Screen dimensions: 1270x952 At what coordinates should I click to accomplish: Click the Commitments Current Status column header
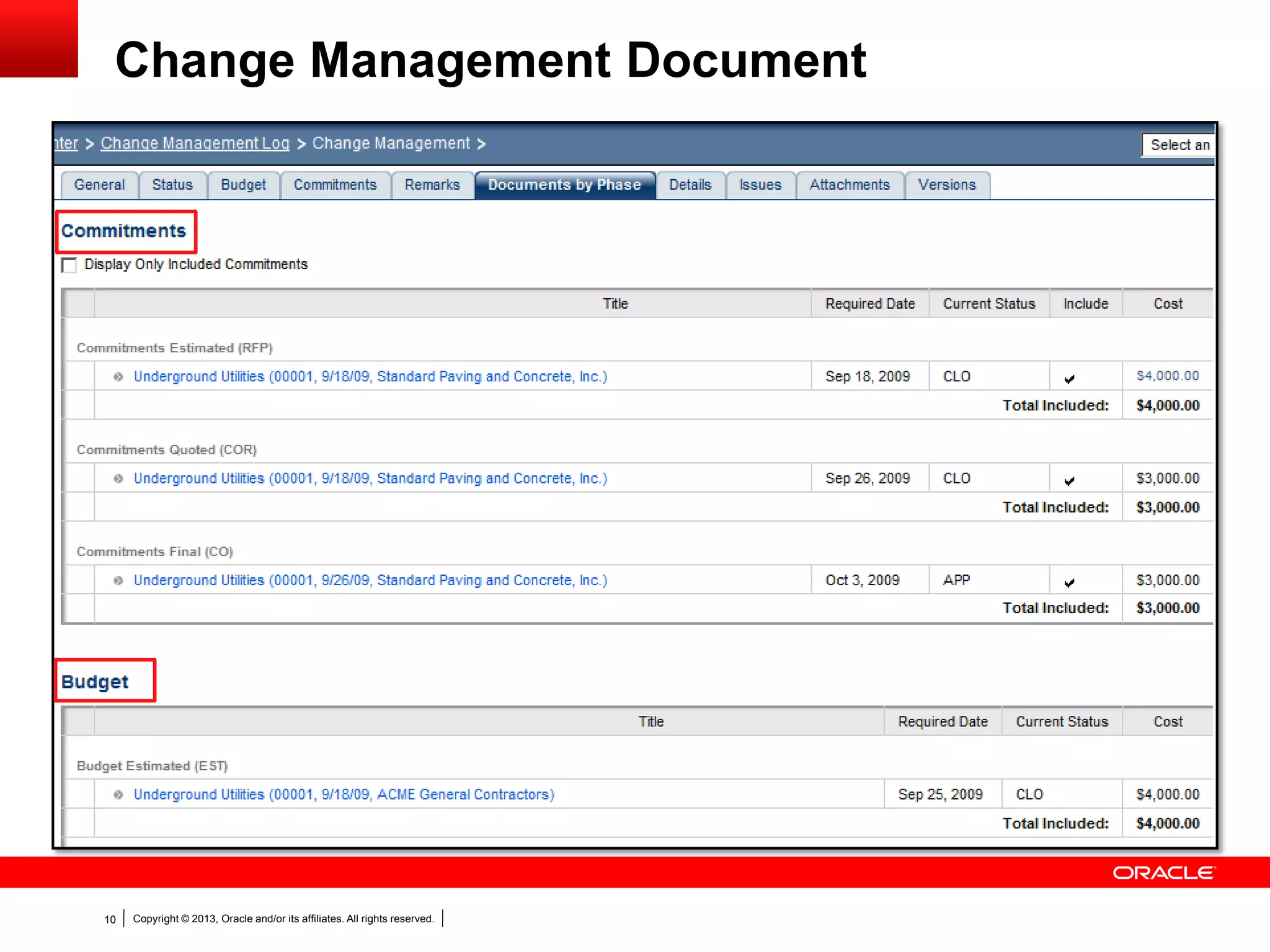point(989,304)
